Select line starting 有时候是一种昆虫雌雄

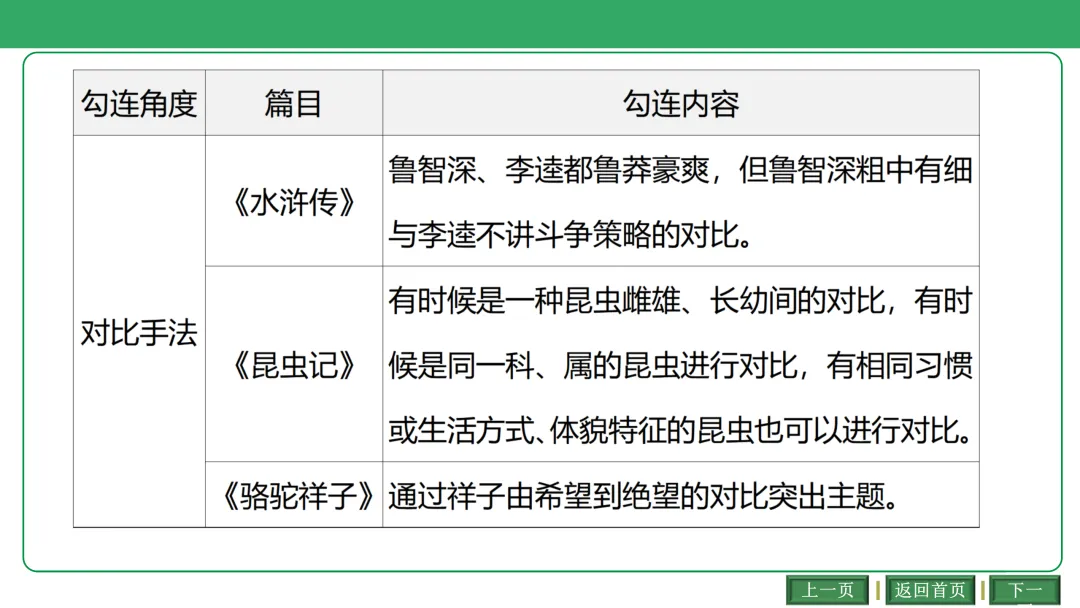[681, 300]
